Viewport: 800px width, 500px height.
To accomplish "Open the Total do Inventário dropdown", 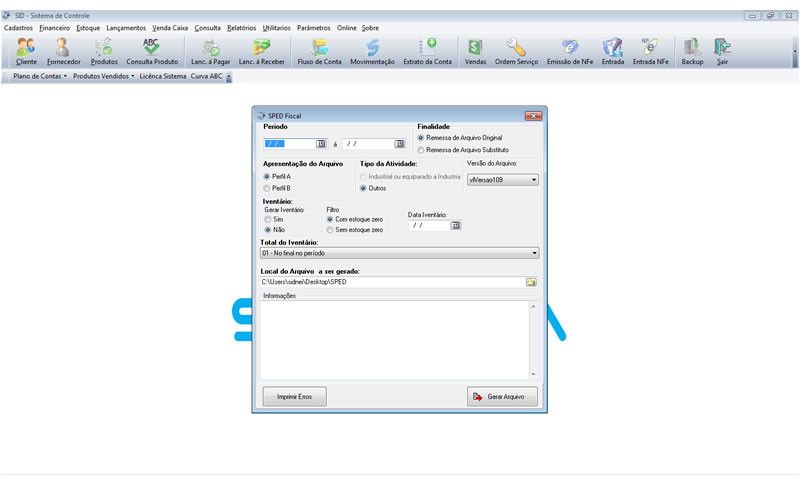I will tap(399, 254).
